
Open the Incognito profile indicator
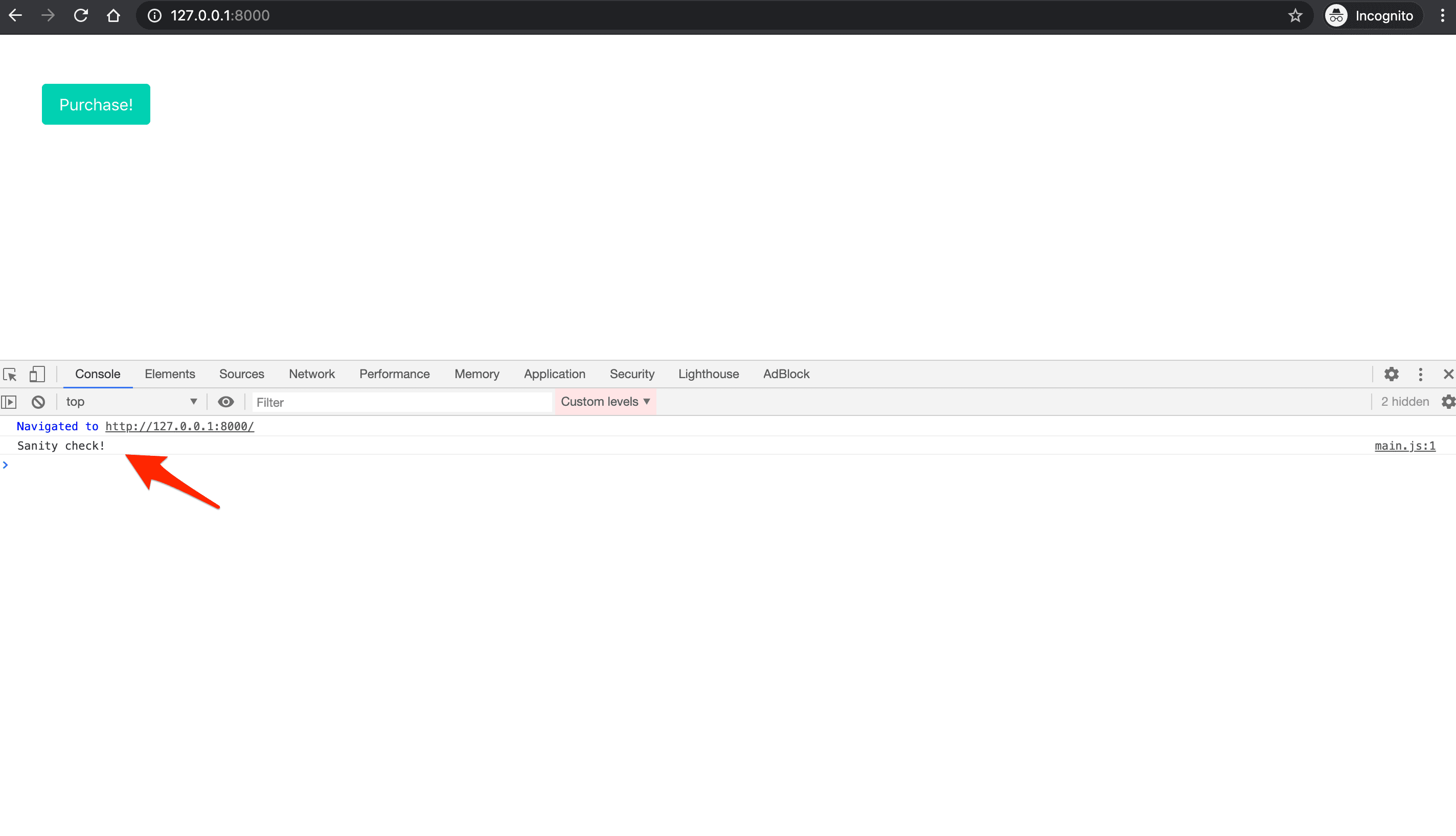pyautogui.click(x=1373, y=15)
